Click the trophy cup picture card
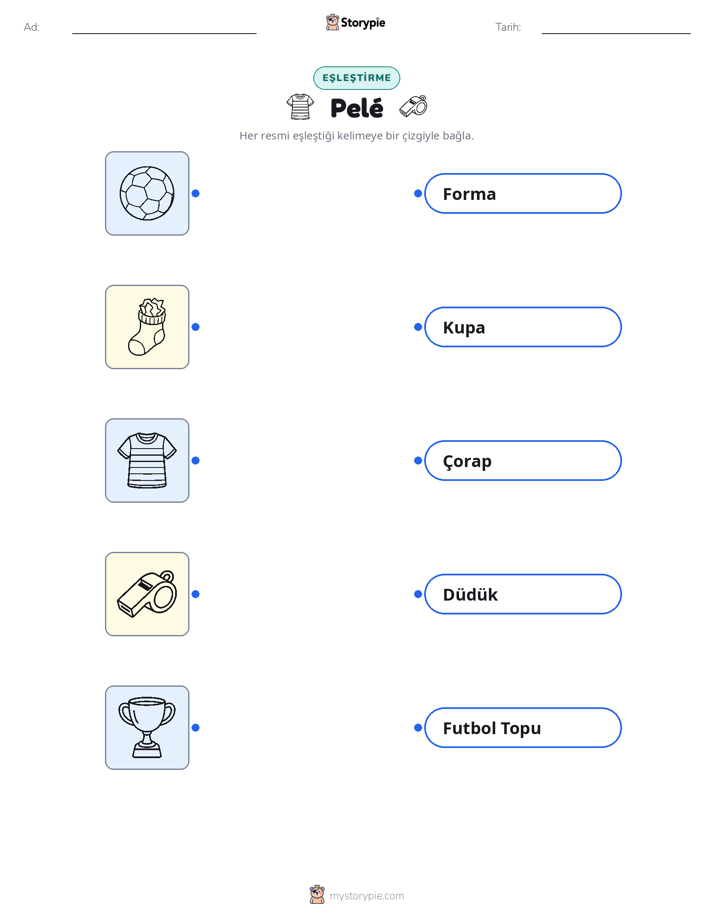The height and width of the screenshot is (924, 714). point(147,728)
